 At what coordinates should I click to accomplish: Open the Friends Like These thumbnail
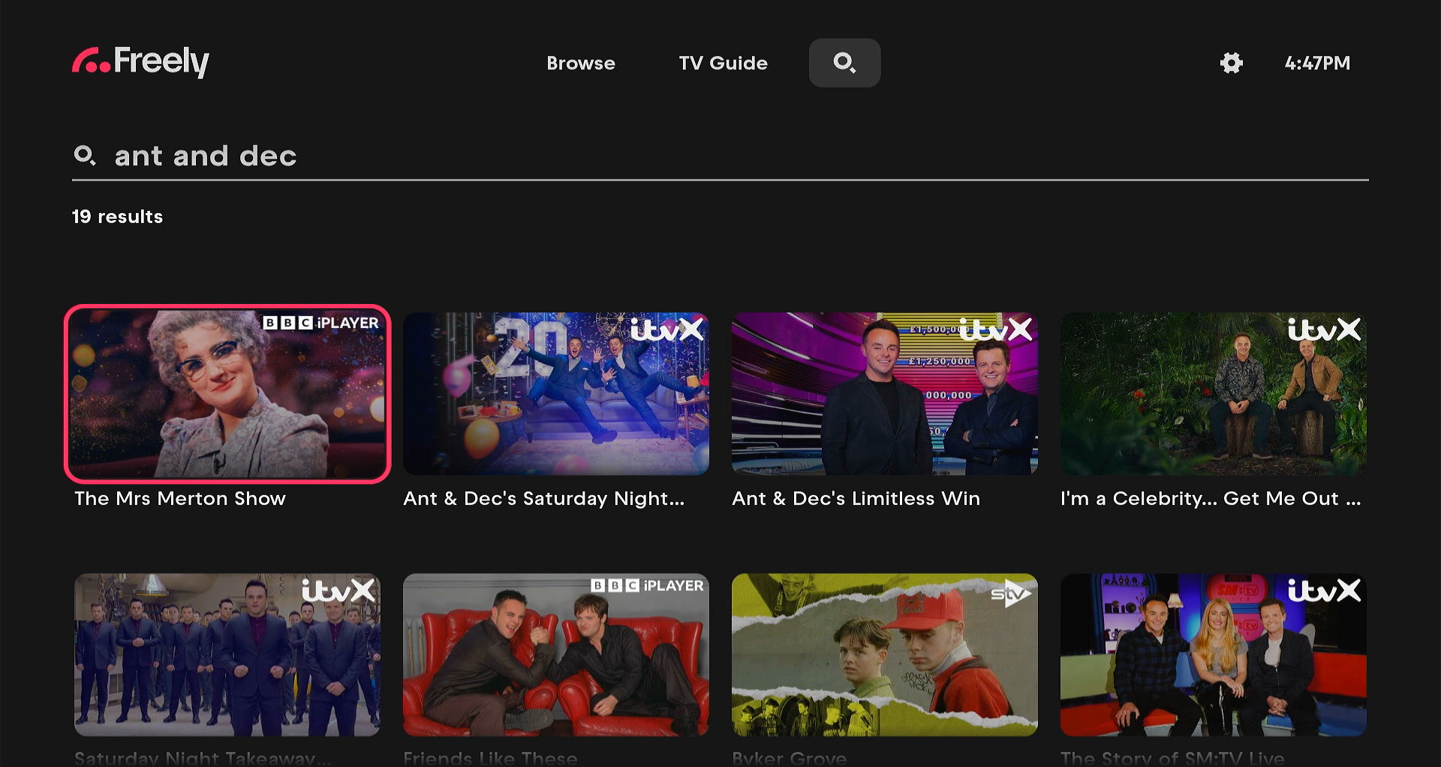pyautogui.click(x=556, y=654)
